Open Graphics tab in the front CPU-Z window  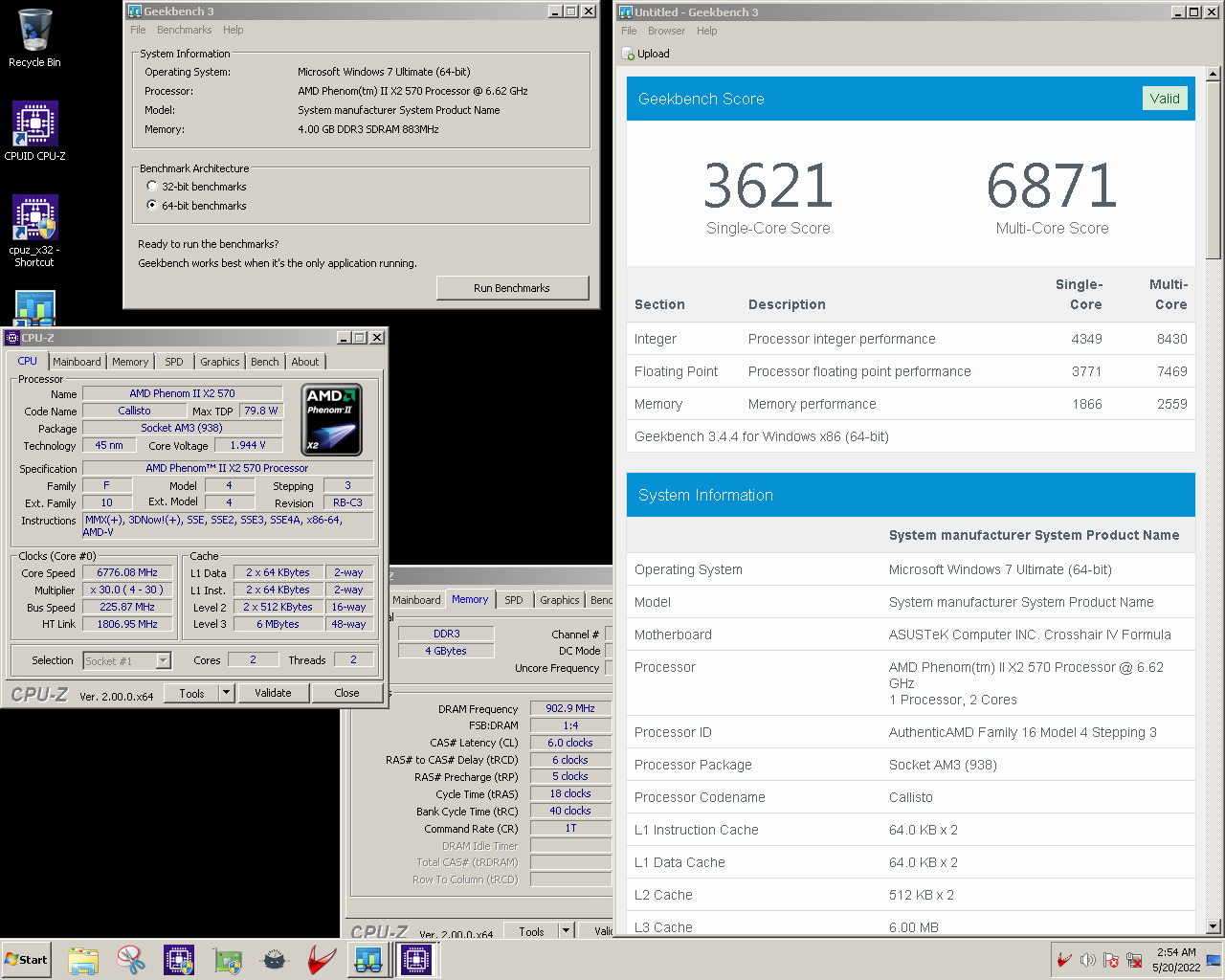[x=220, y=362]
